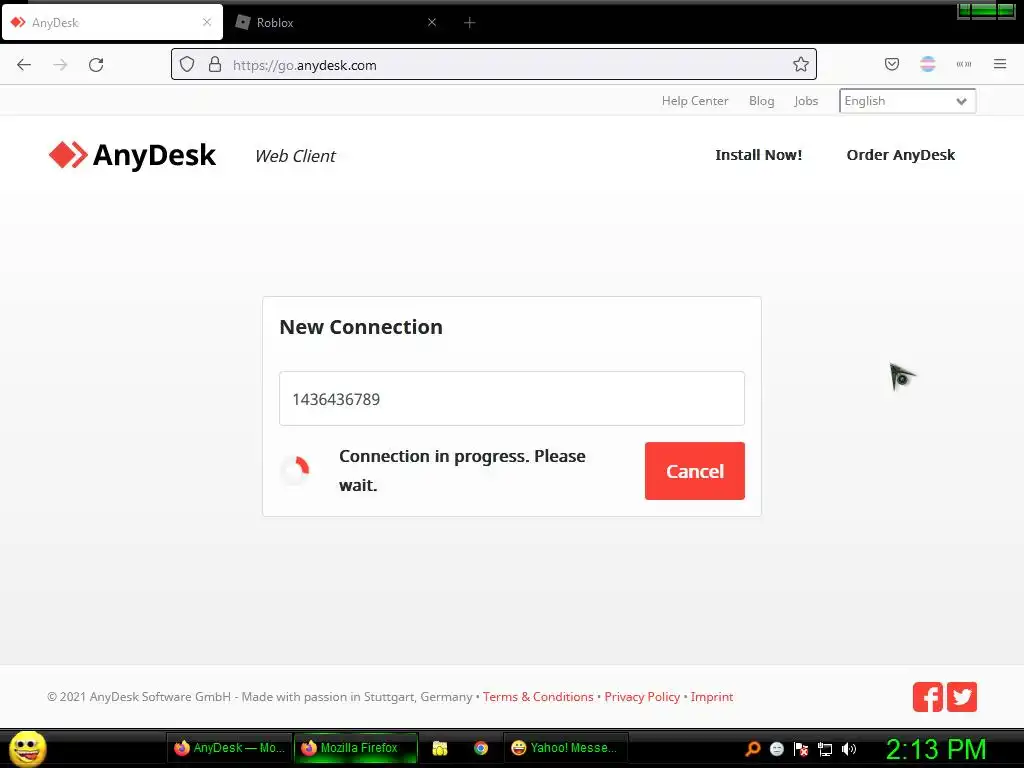Click the network connection tray icon
Image resolution: width=1024 pixels, height=768 pixels.
pyautogui.click(x=825, y=750)
